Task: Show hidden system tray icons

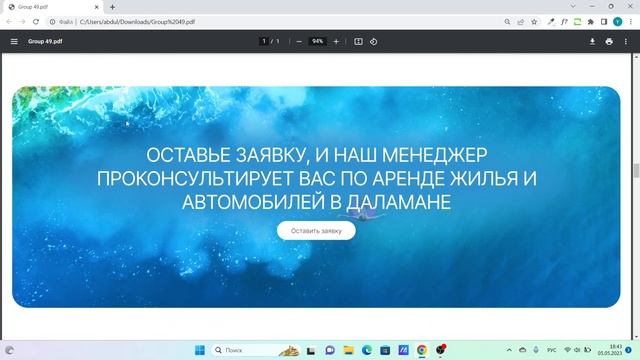Action: [x=509, y=350]
